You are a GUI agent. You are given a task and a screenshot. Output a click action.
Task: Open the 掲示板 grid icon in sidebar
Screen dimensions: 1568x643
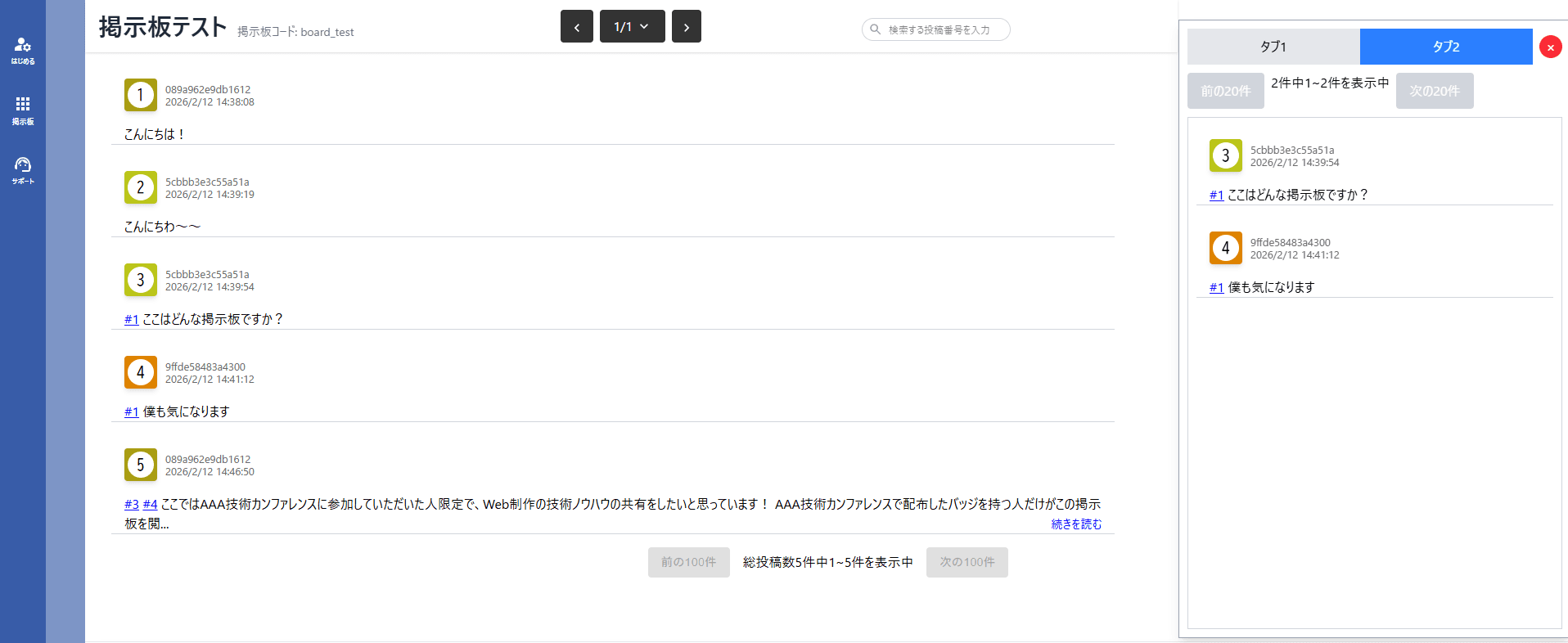point(23,110)
